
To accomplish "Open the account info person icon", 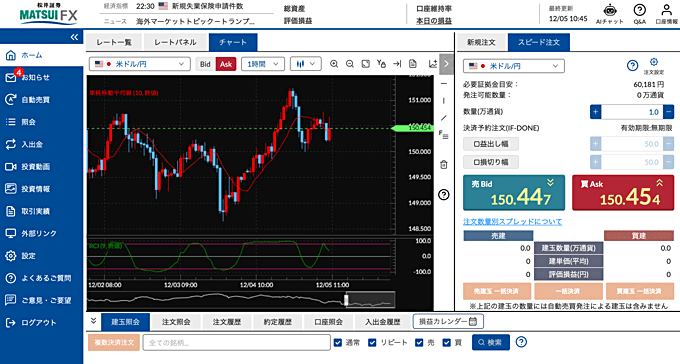I will 667,10.
